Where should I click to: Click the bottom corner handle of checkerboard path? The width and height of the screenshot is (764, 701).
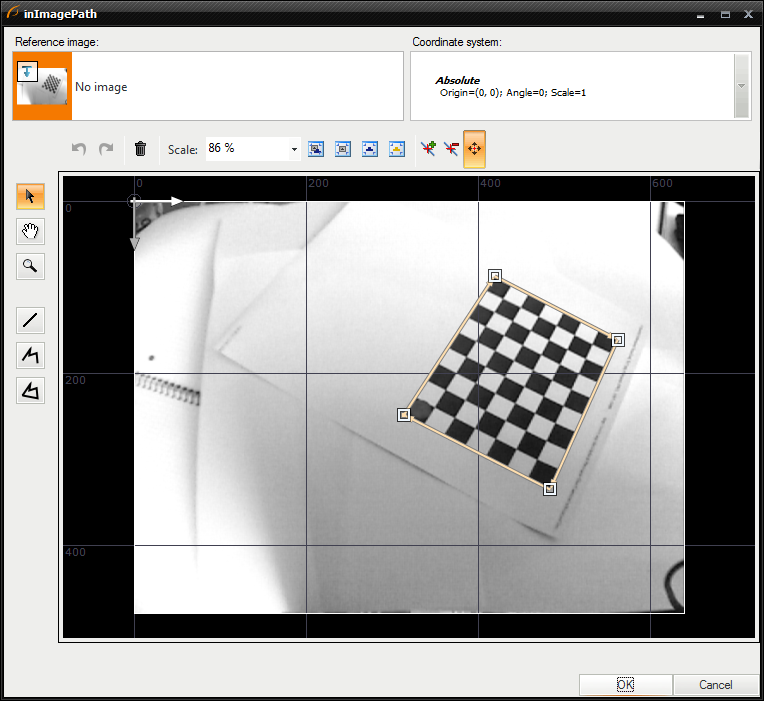pos(549,489)
